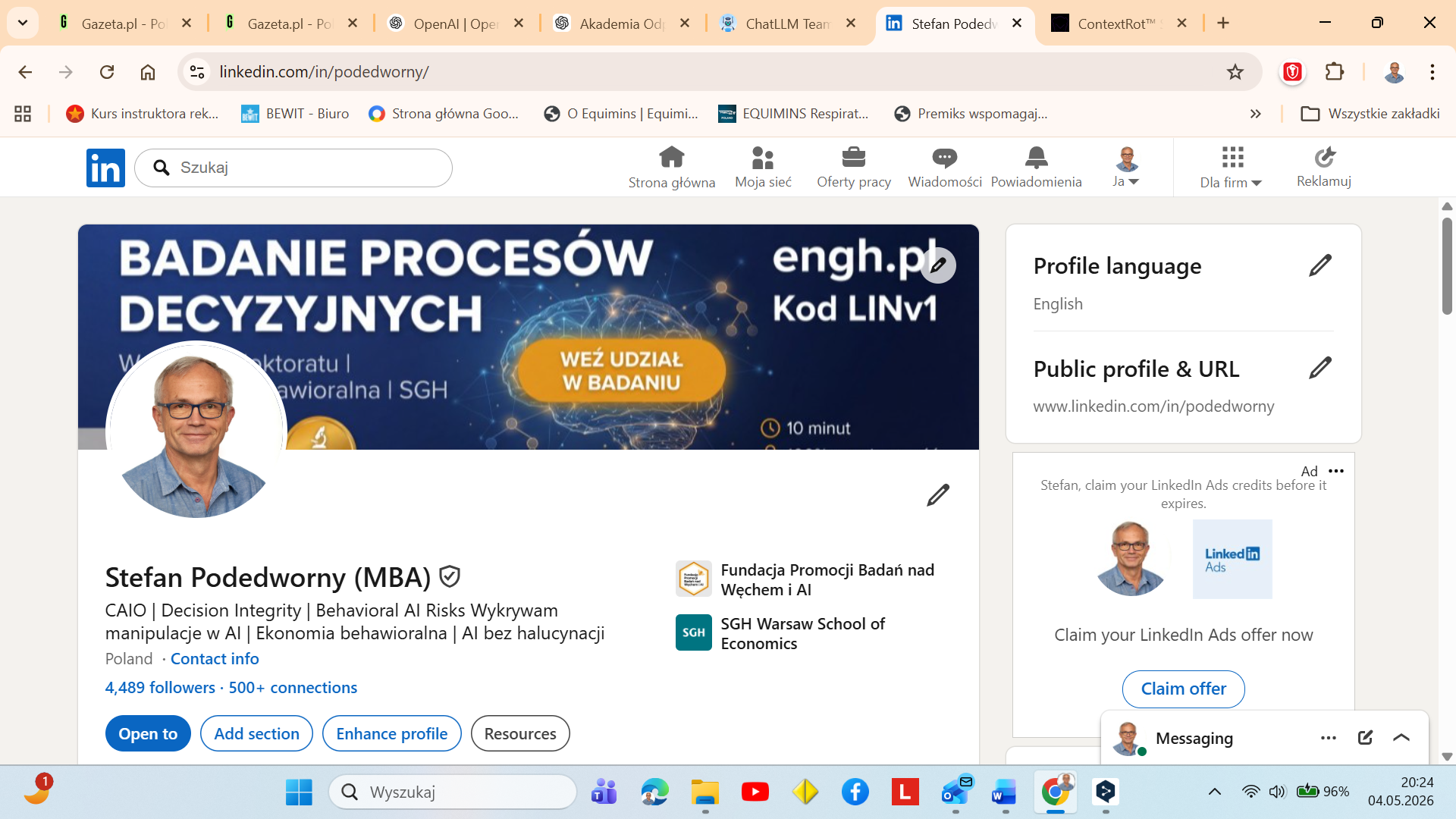Image resolution: width=1456 pixels, height=819 pixels.
Task: Open Strona główna home icon
Action: 671,158
